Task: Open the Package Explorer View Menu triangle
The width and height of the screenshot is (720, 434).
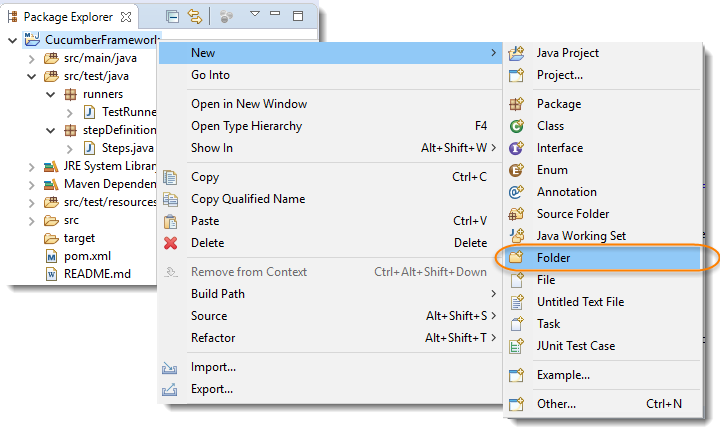Action: [x=255, y=14]
